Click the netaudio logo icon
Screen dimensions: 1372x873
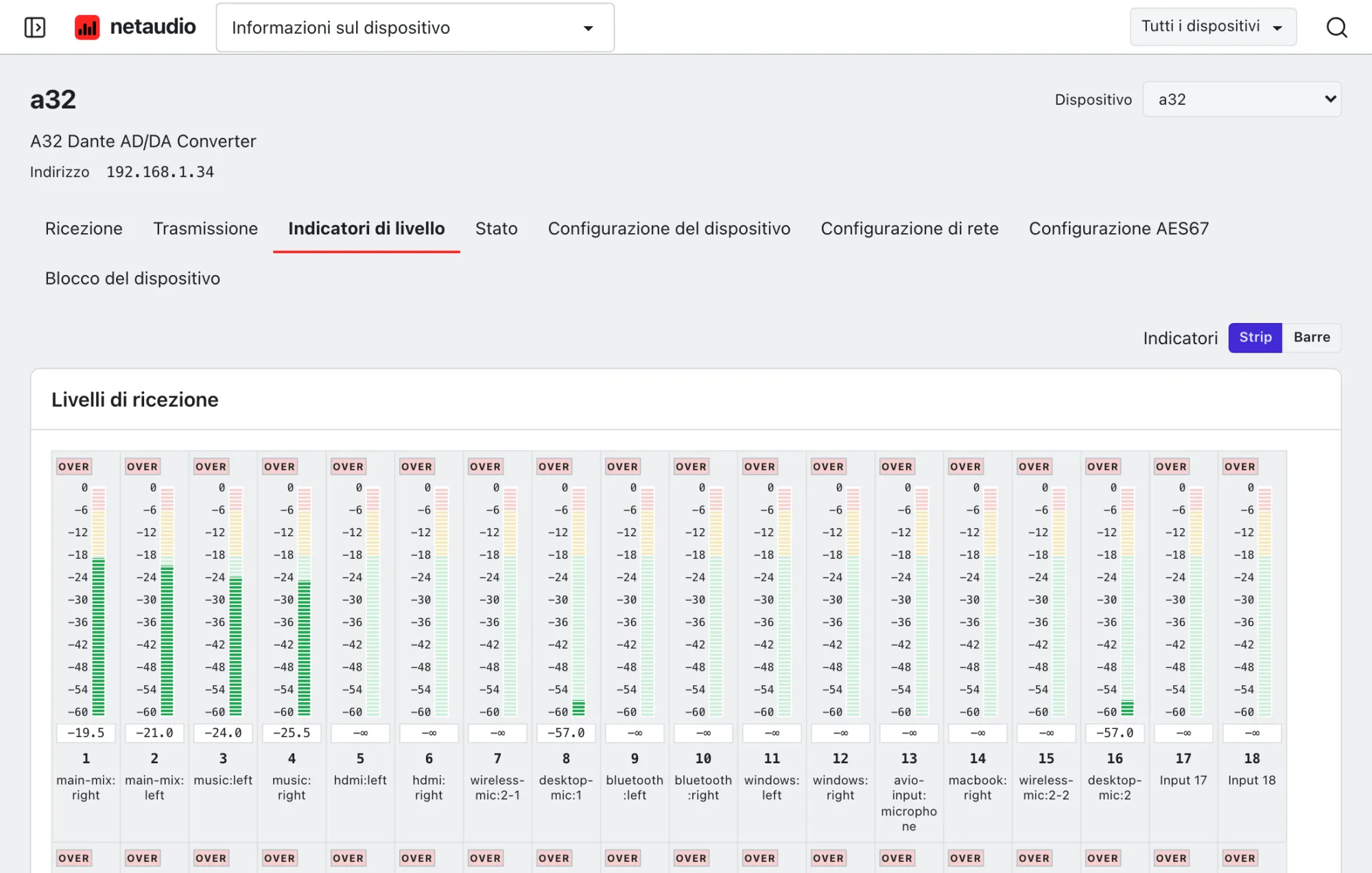click(x=87, y=27)
